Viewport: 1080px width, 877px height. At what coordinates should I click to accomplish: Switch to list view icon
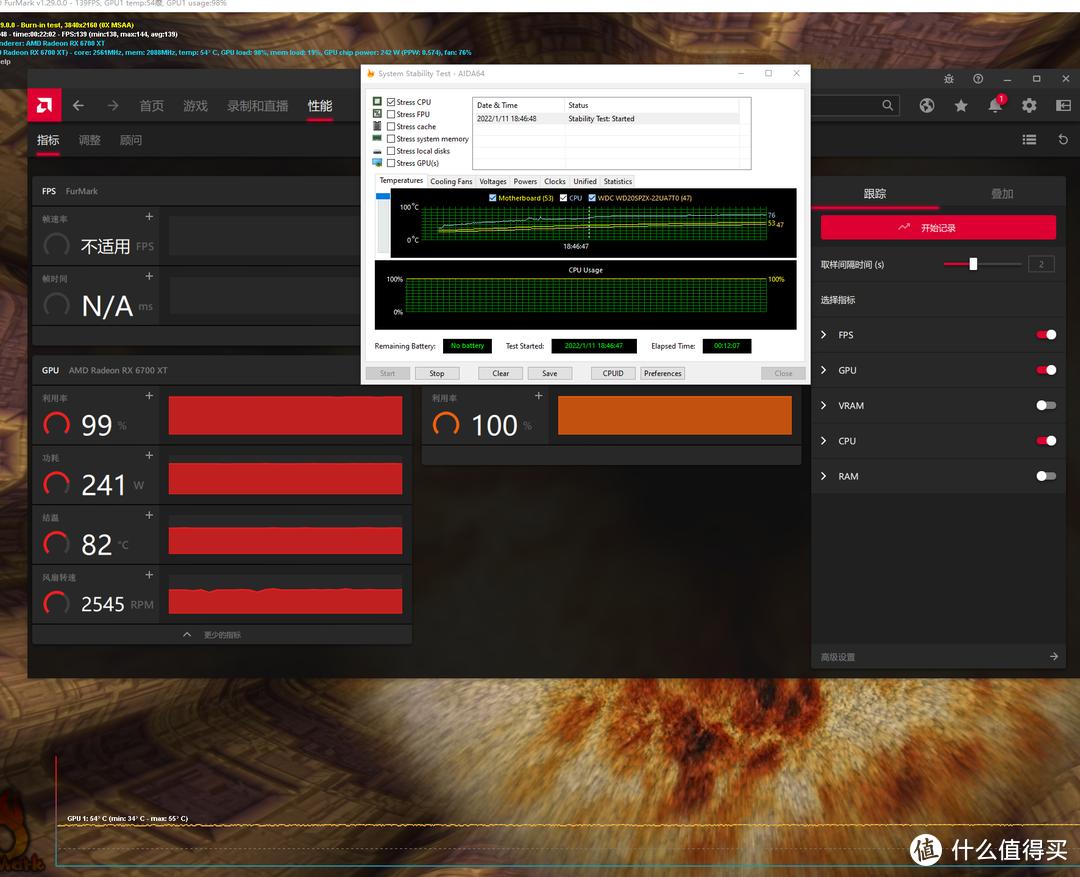1029,140
